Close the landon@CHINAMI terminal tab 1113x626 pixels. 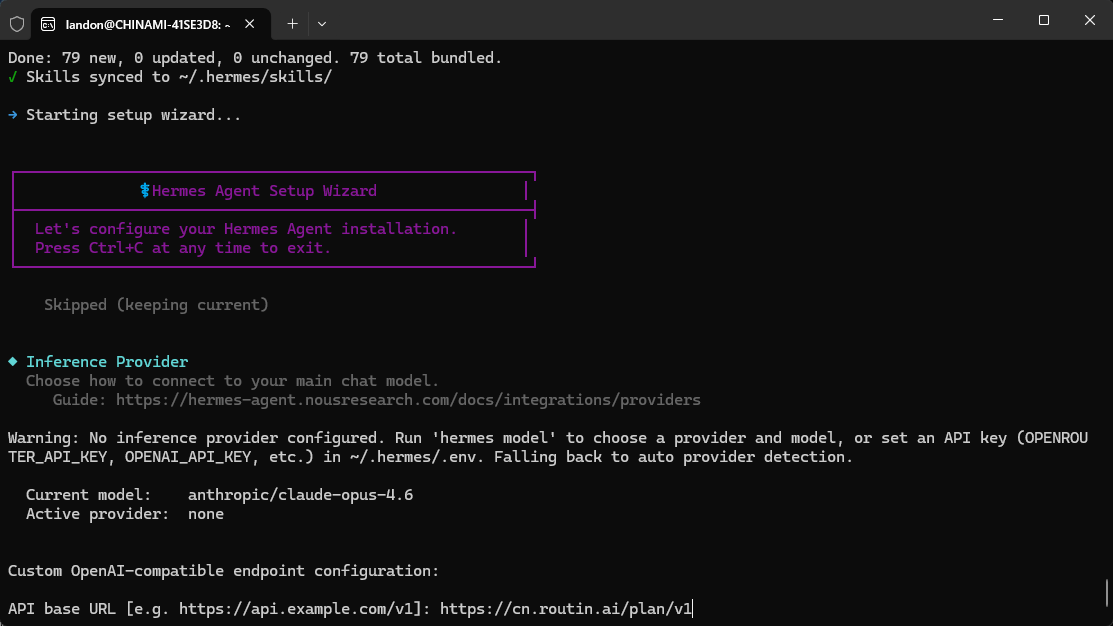(x=255, y=23)
